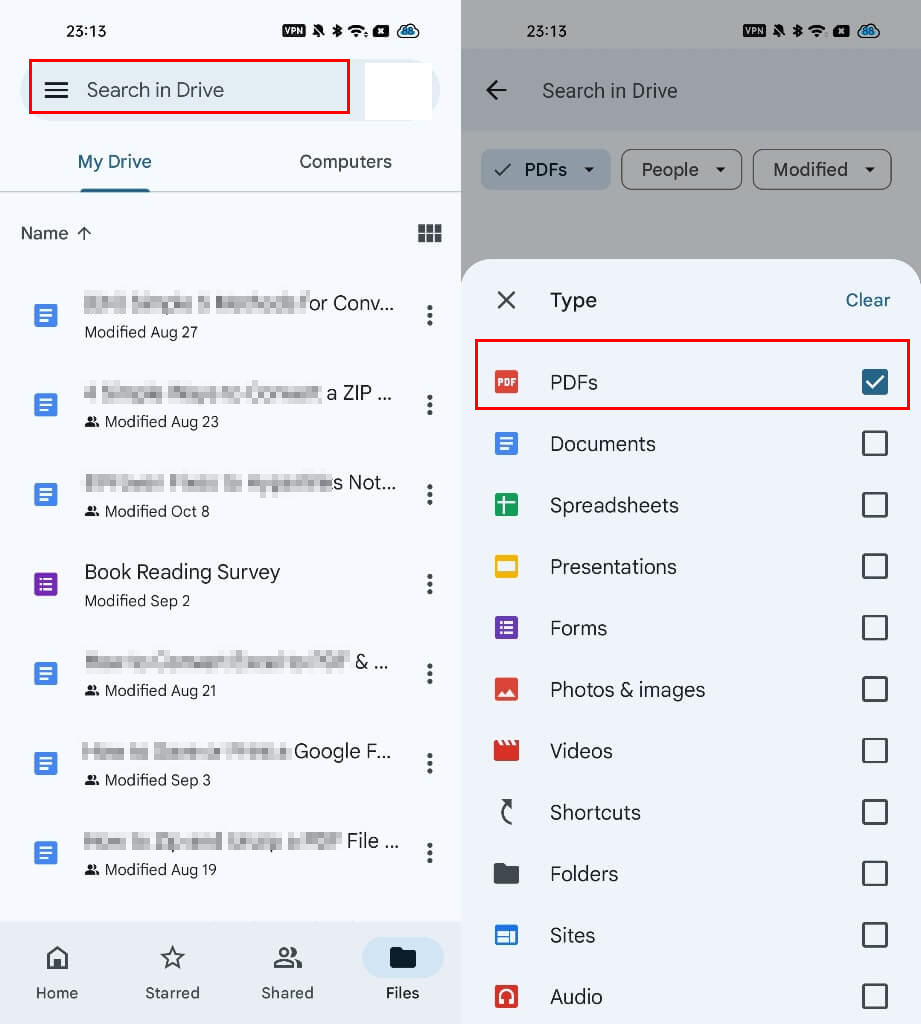Open more options for file modified Oct 8

pyautogui.click(x=429, y=494)
